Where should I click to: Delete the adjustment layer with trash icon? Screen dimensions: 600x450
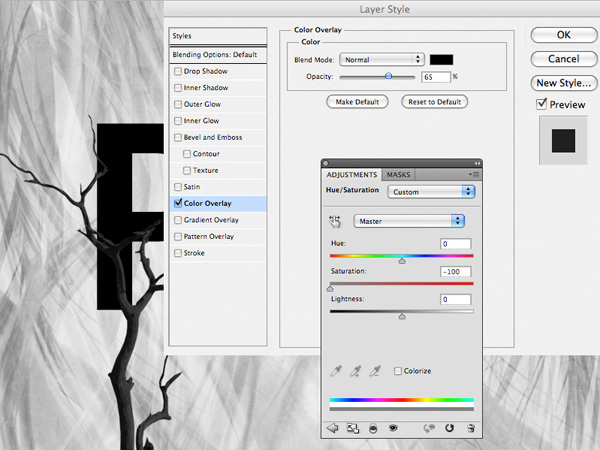(471, 428)
